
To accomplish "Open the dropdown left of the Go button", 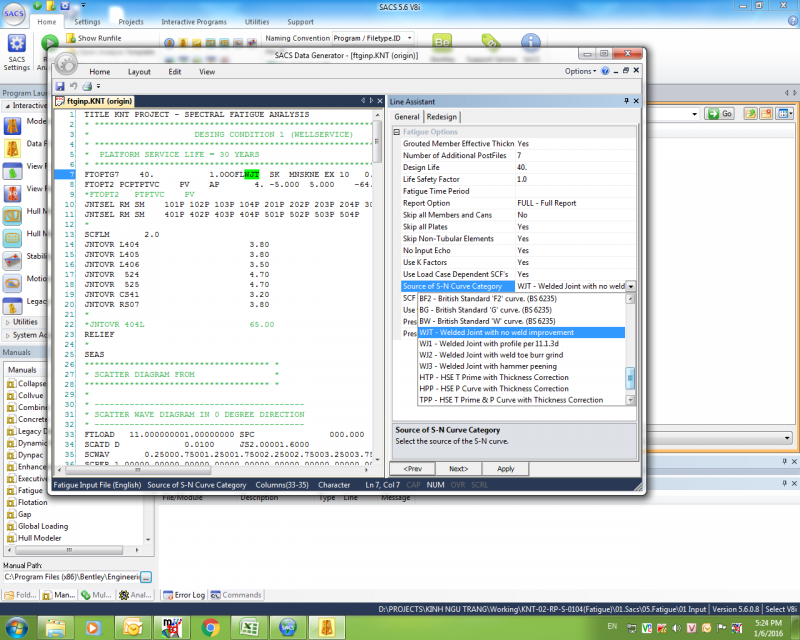I will [694, 113].
